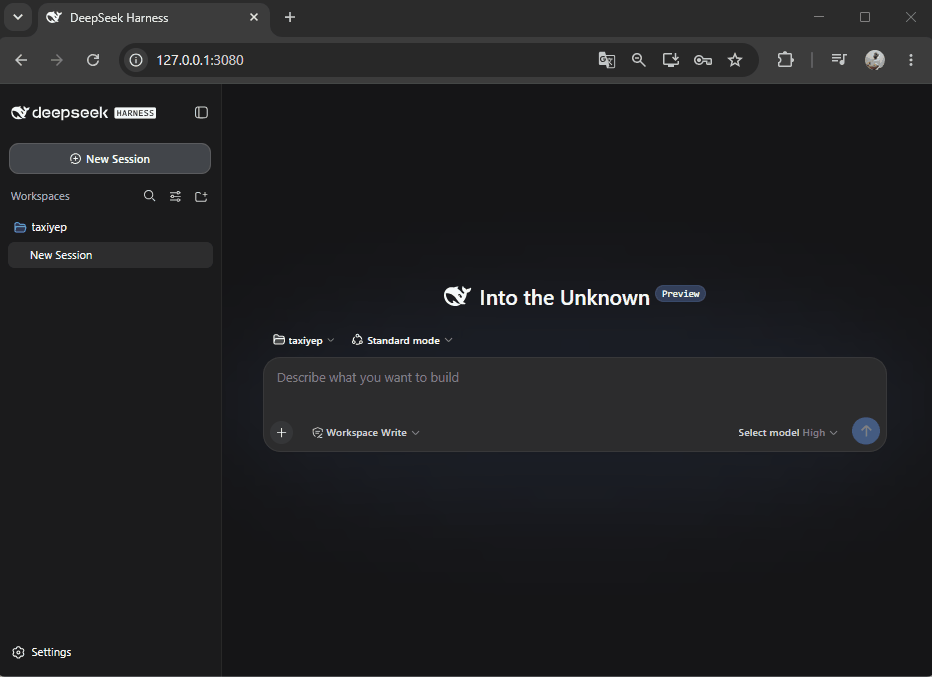The image size is (932, 677).
Task: Close the DeepSeek Harness tab
Action: click(x=254, y=17)
